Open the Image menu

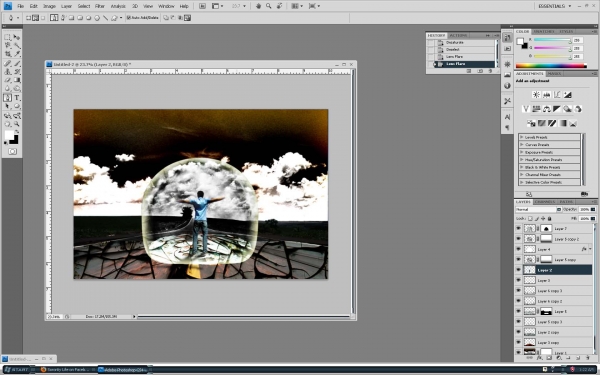click(x=49, y=6)
